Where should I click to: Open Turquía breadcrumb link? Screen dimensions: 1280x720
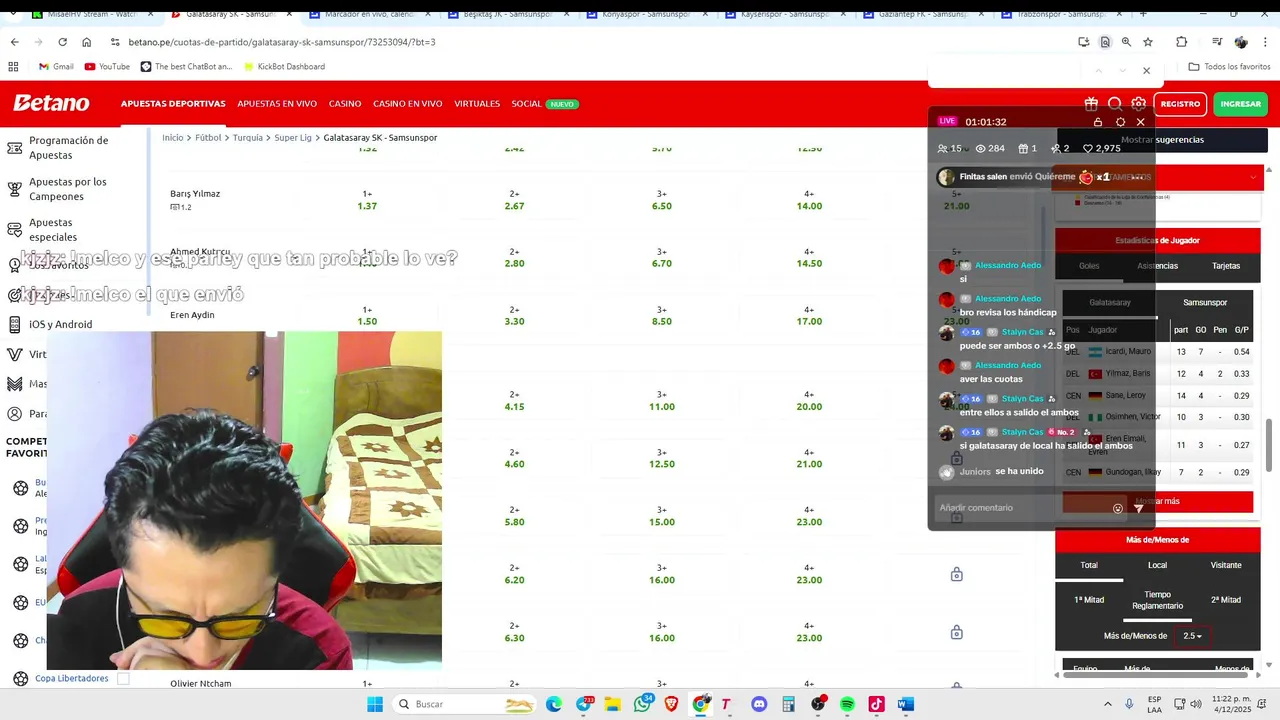click(247, 137)
